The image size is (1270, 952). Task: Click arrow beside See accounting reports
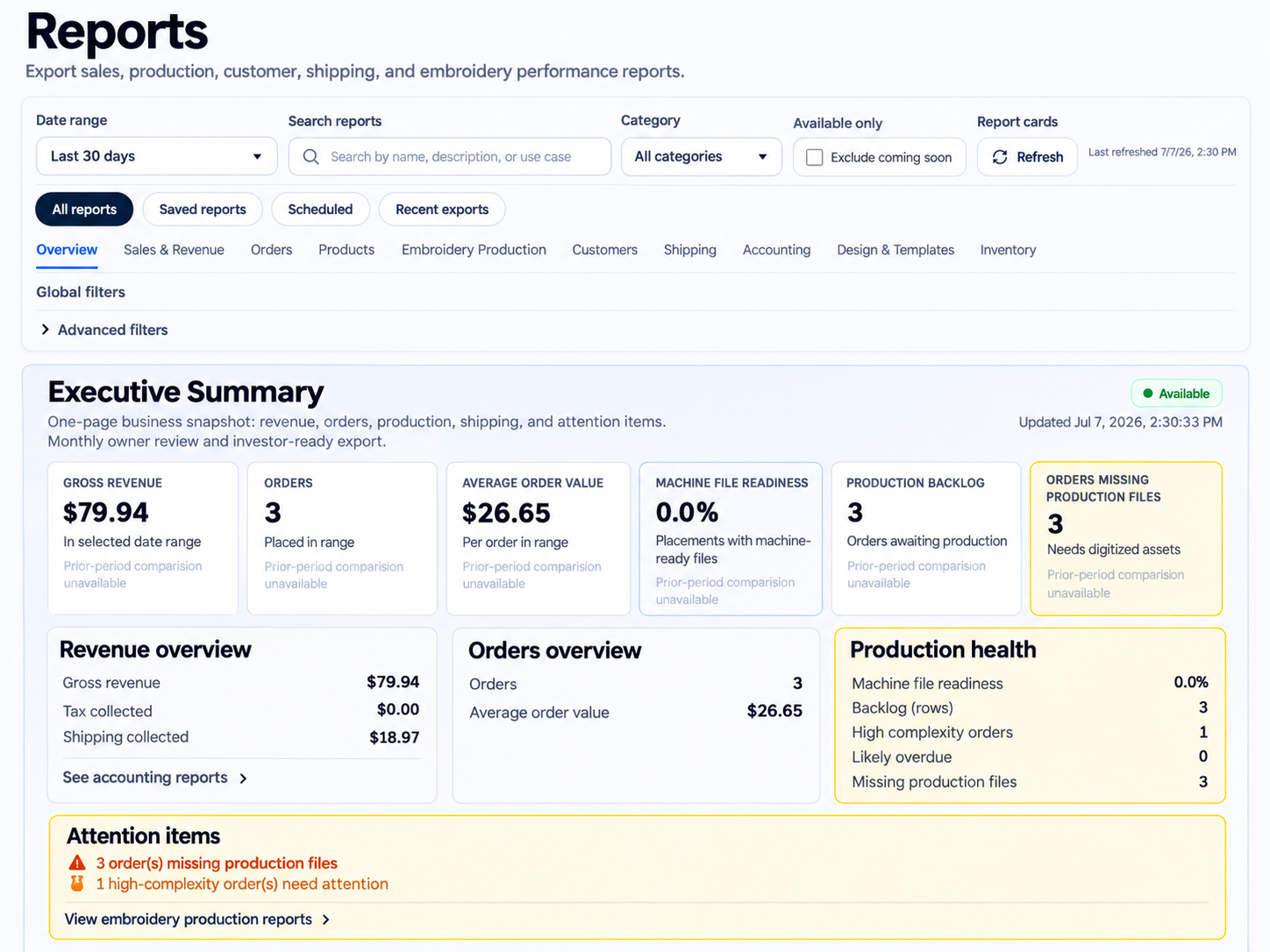[243, 778]
